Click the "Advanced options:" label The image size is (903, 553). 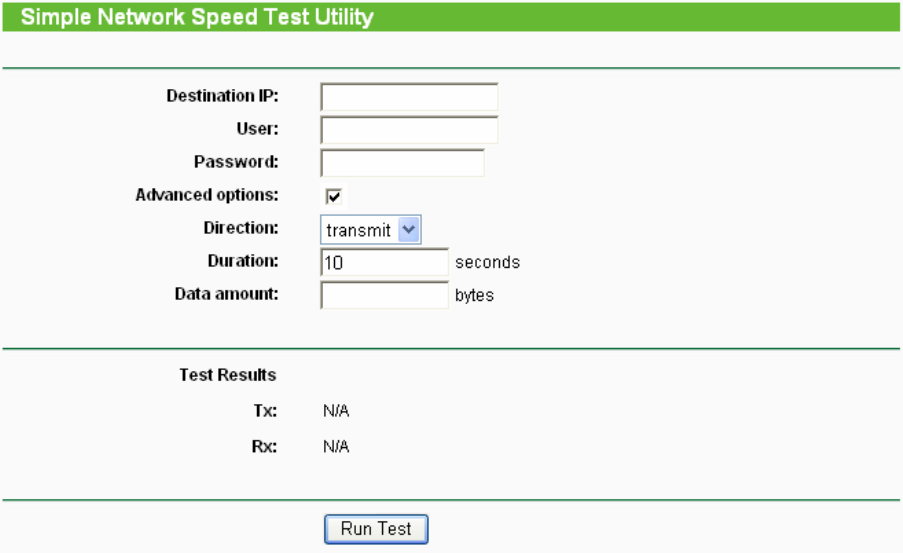[207, 195]
